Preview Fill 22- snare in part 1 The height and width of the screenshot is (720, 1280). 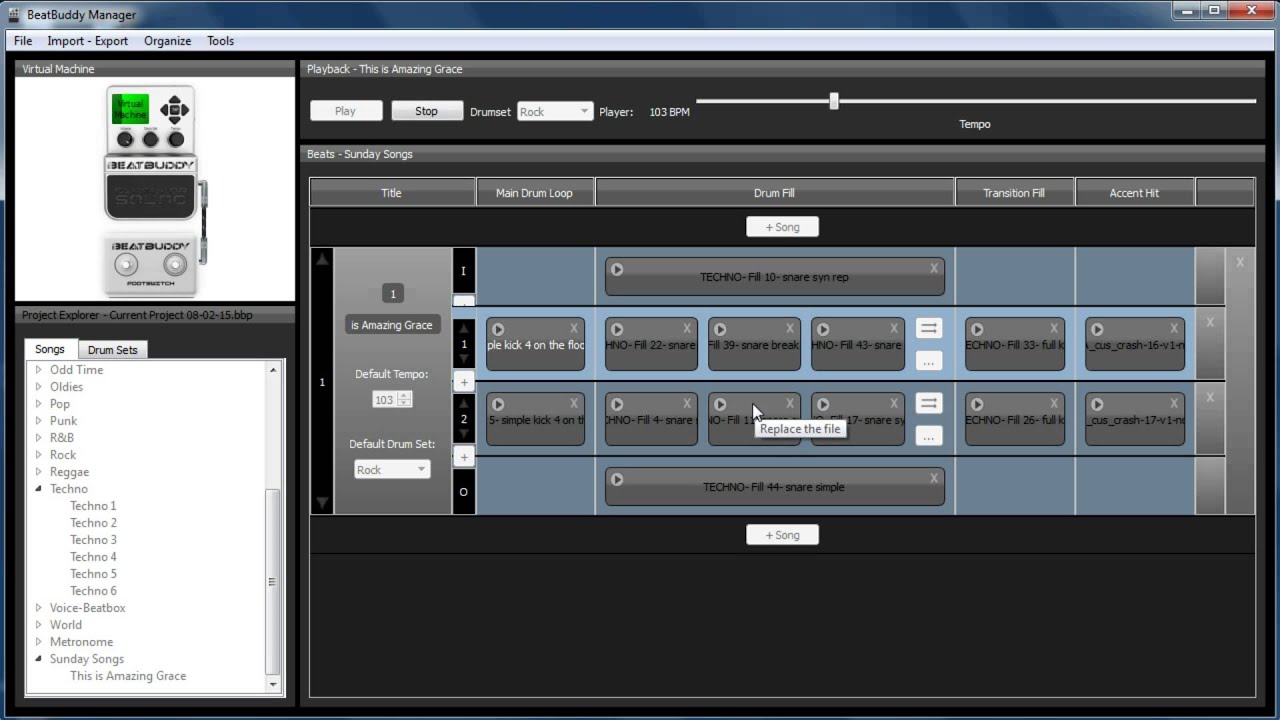click(x=617, y=329)
